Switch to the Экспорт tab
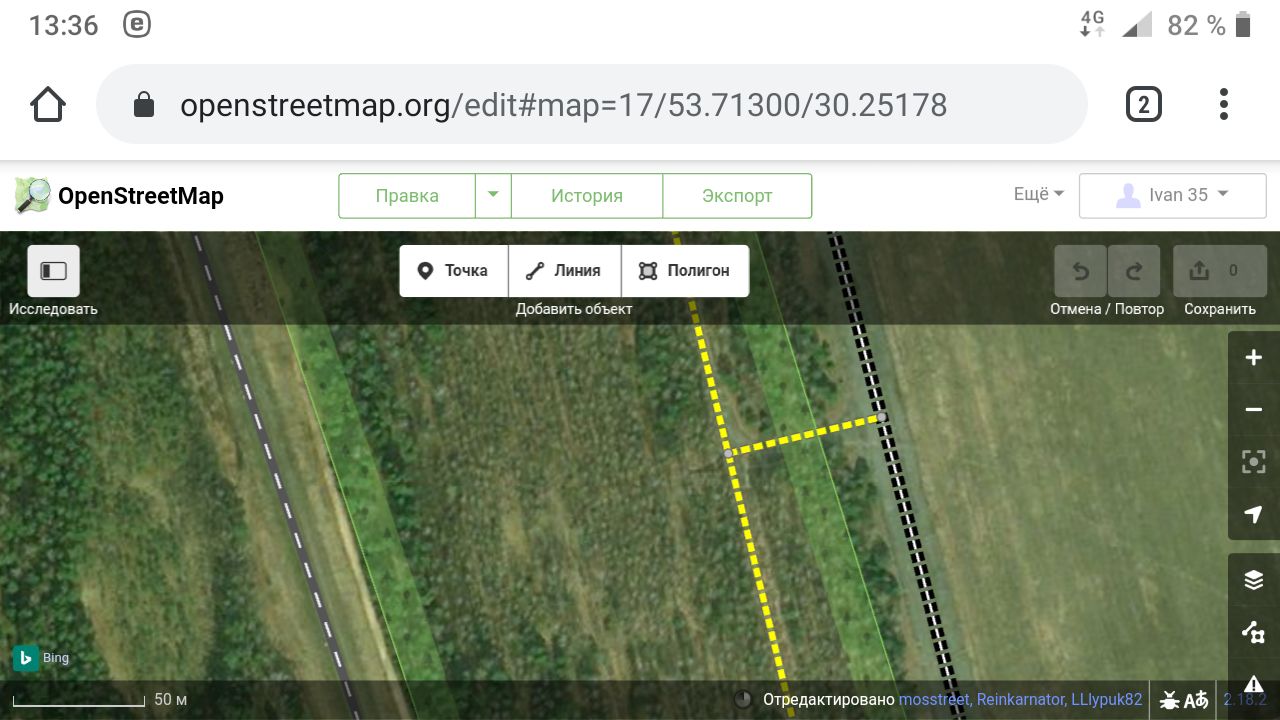The width and height of the screenshot is (1280, 720). coord(737,195)
